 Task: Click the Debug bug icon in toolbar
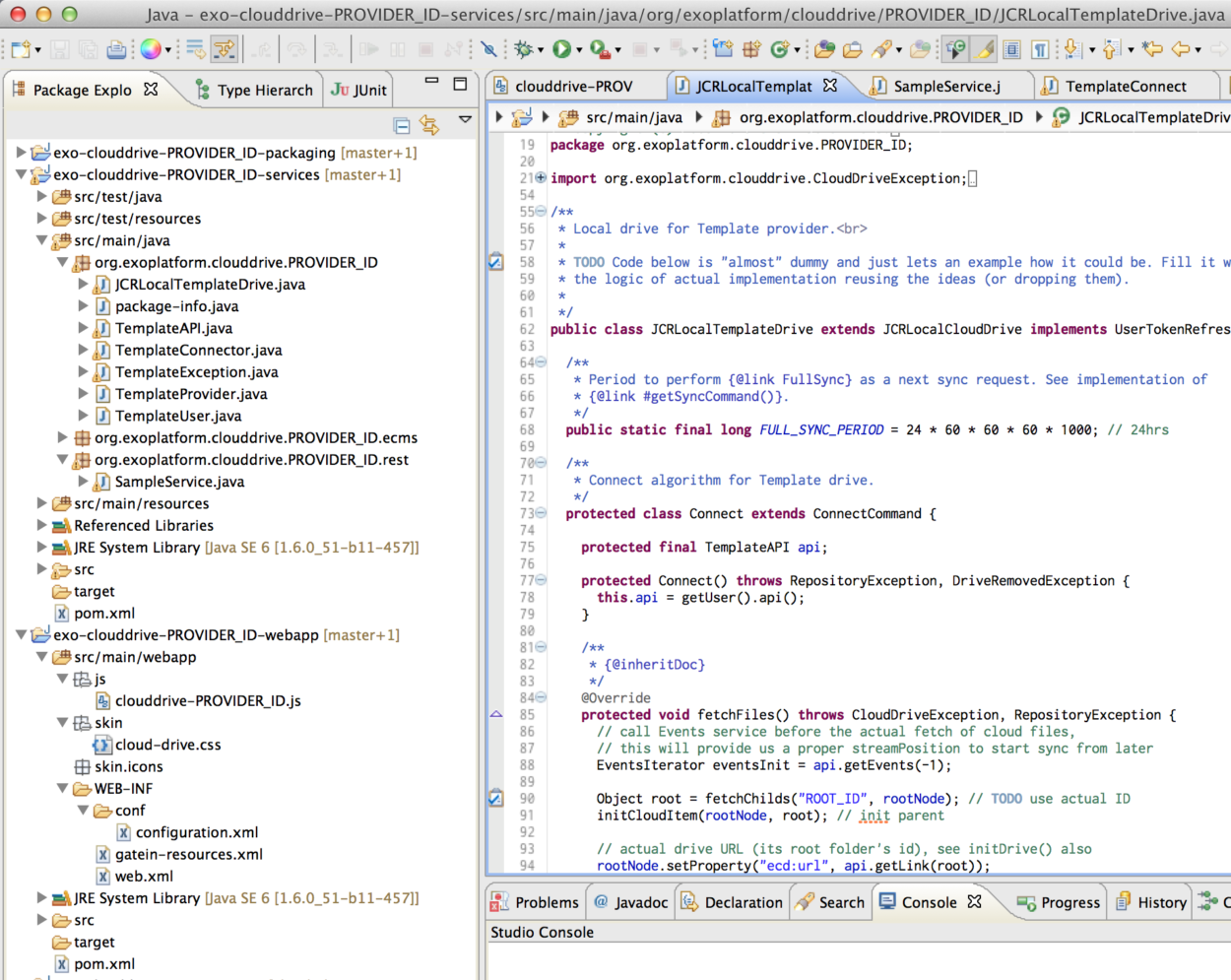pyautogui.click(x=524, y=49)
